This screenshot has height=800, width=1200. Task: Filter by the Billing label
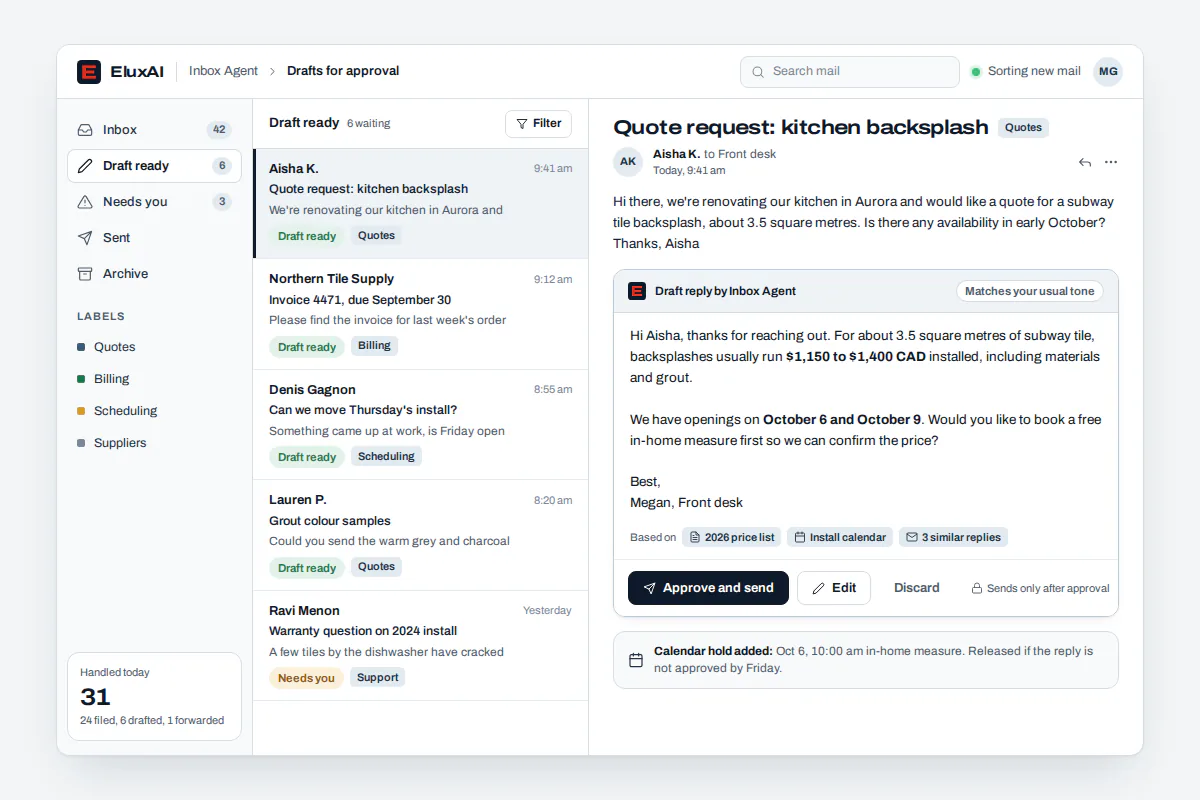point(111,379)
